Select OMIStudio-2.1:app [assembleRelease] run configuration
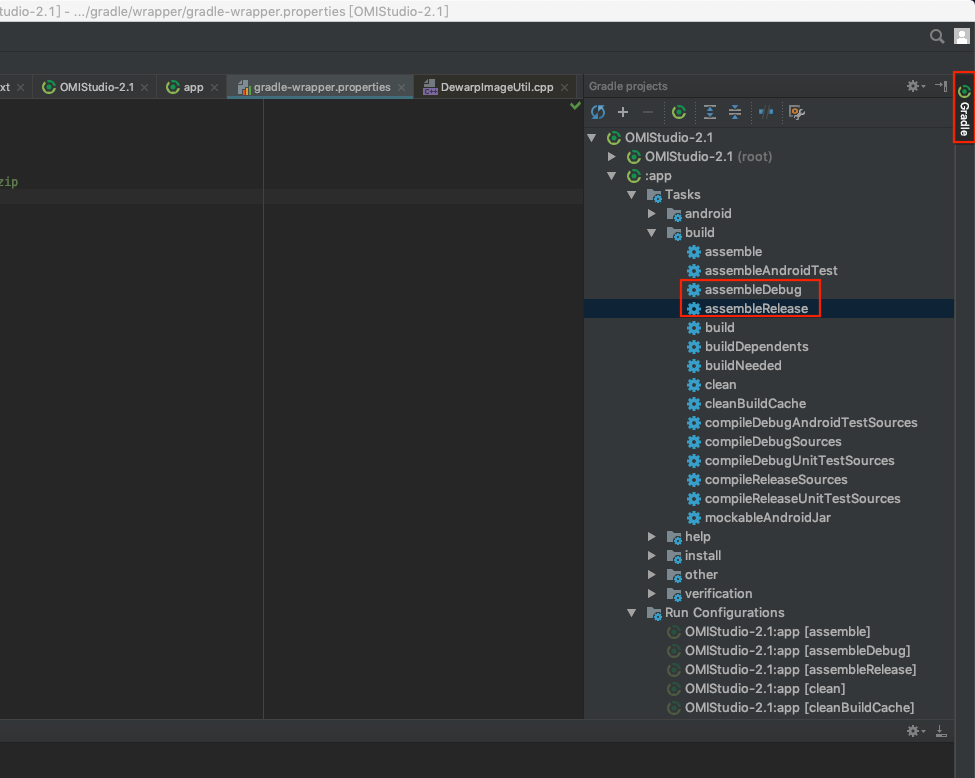 point(792,670)
